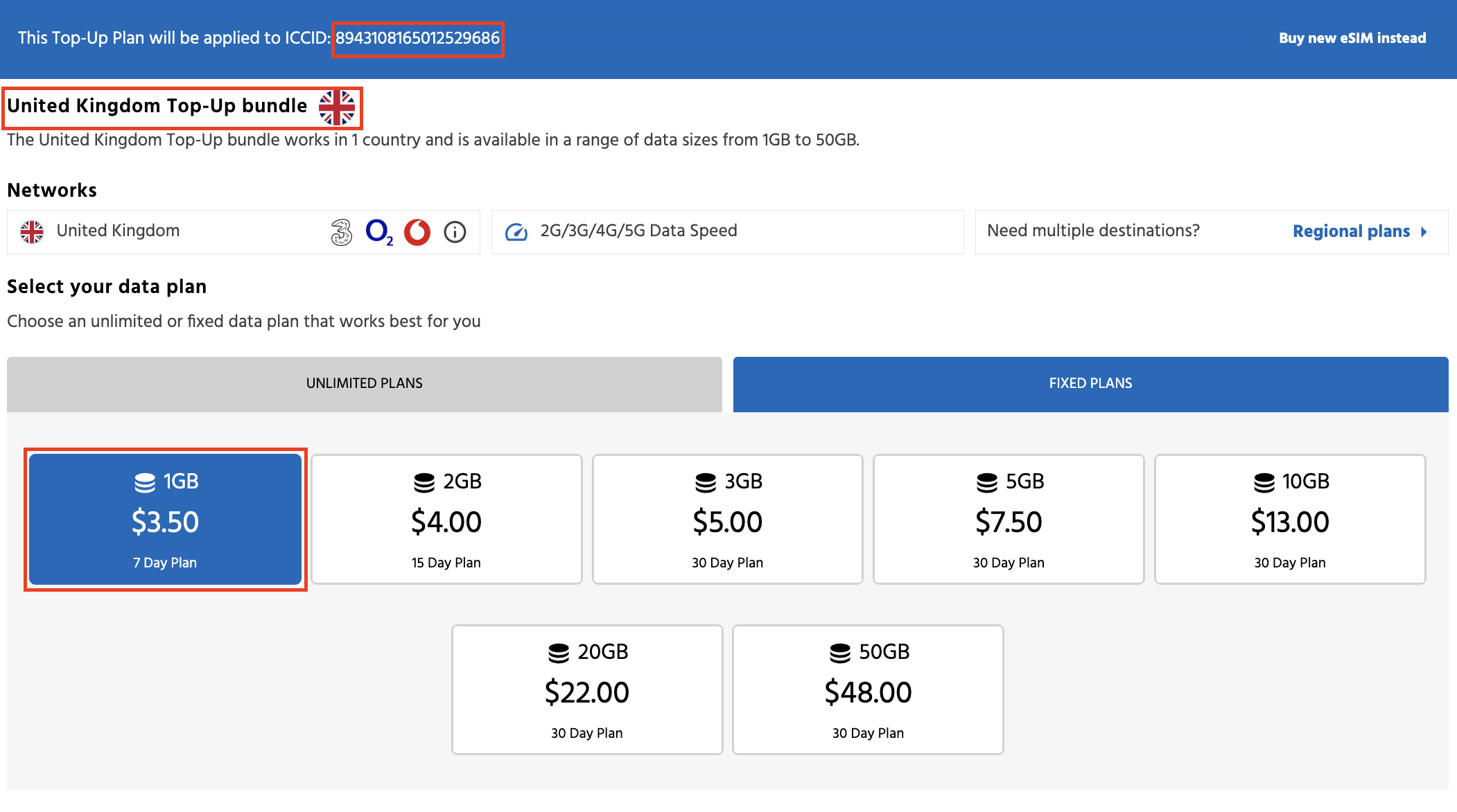Select the 10GB $13.00 plan card
This screenshot has width=1457, height=812.
(1289, 520)
